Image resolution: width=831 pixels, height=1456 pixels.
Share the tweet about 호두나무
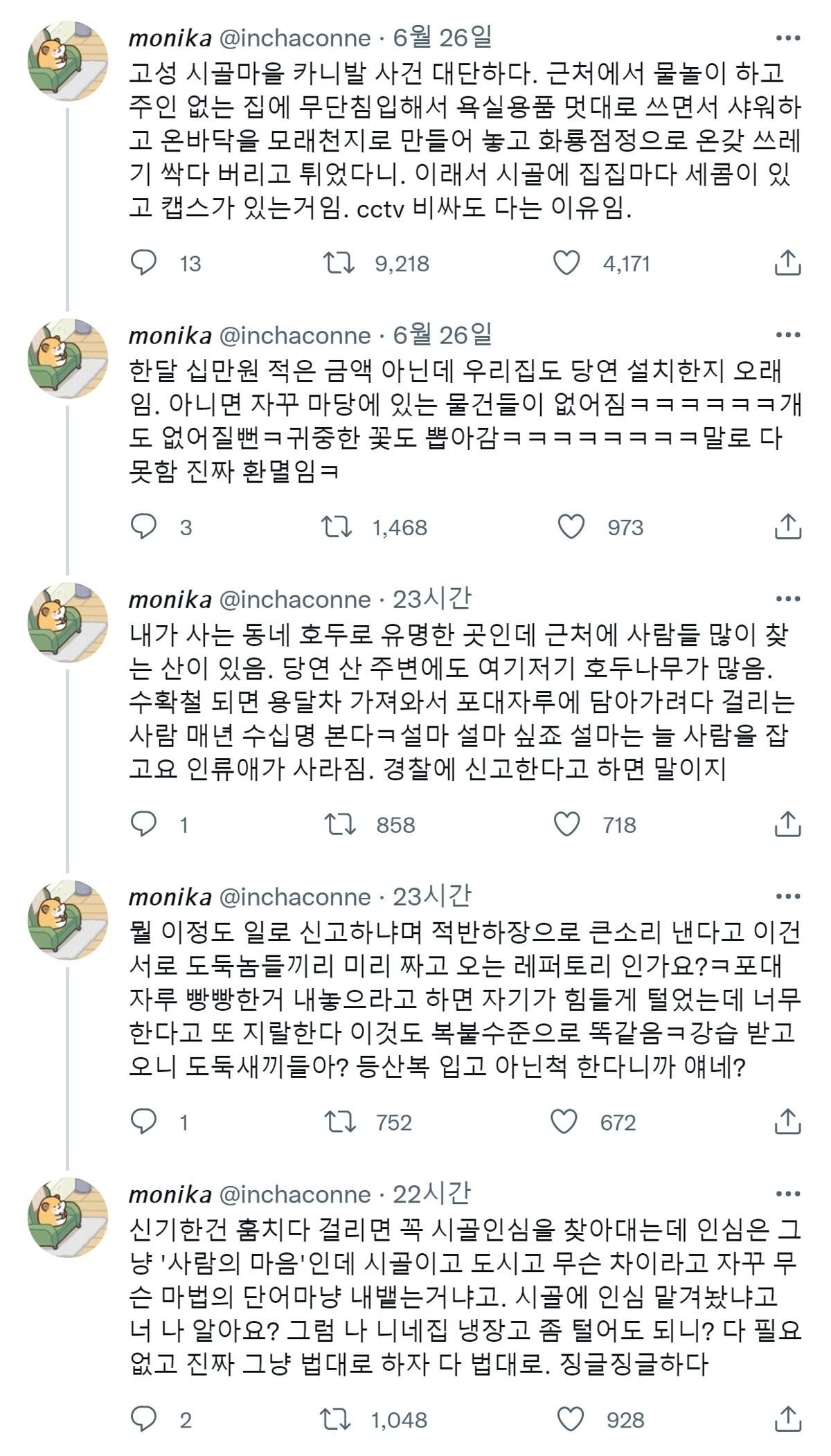click(787, 825)
